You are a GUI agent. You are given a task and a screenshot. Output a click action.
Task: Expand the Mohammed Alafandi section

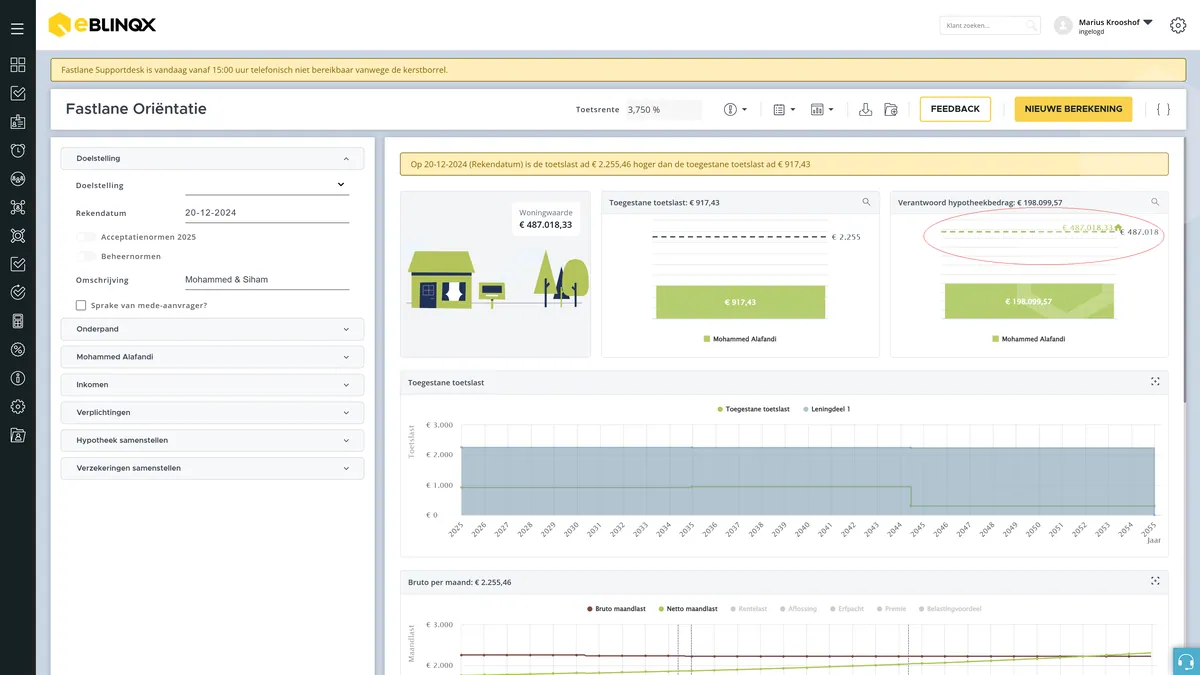(x=212, y=357)
